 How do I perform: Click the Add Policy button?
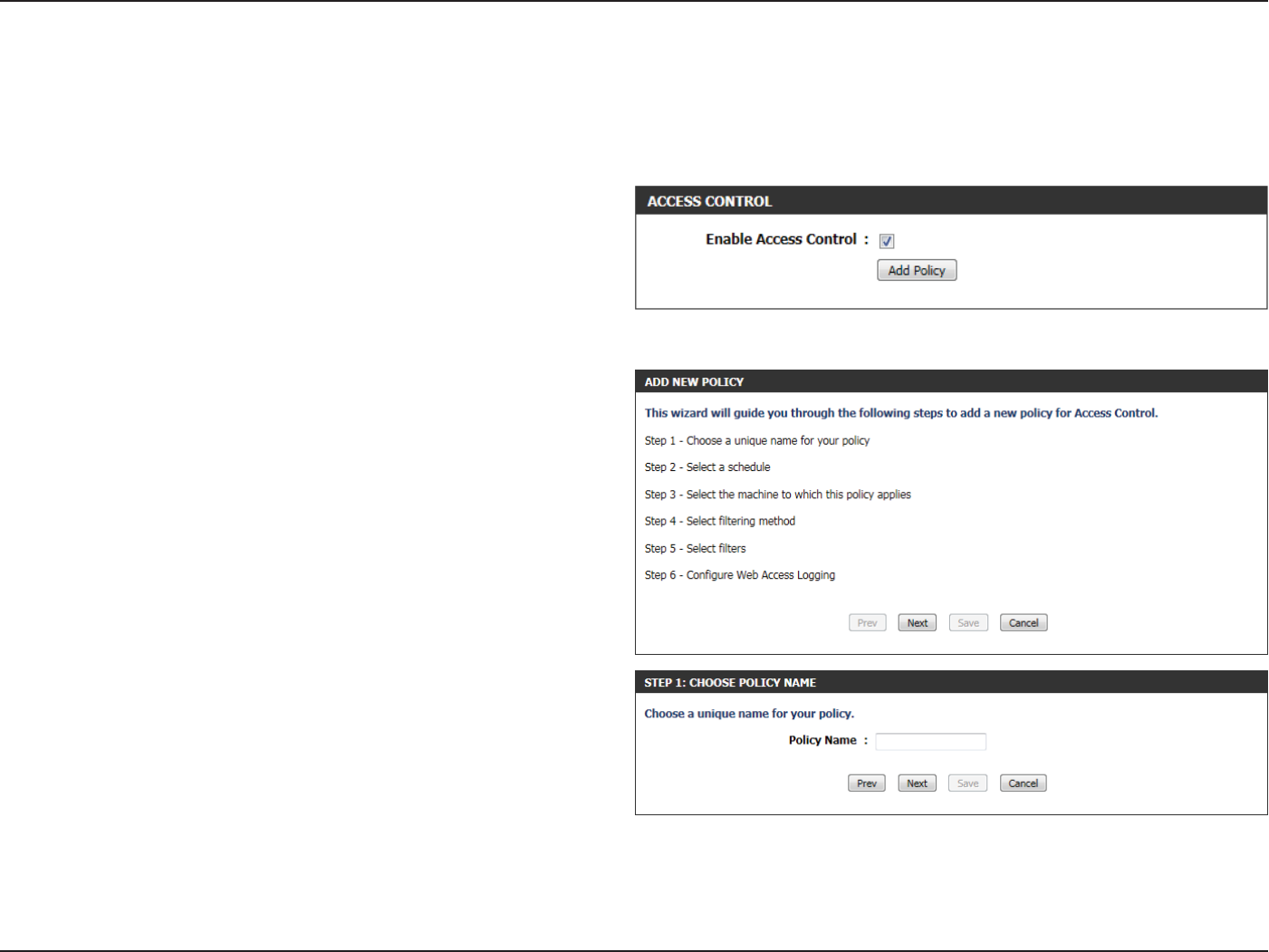[917, 270]
